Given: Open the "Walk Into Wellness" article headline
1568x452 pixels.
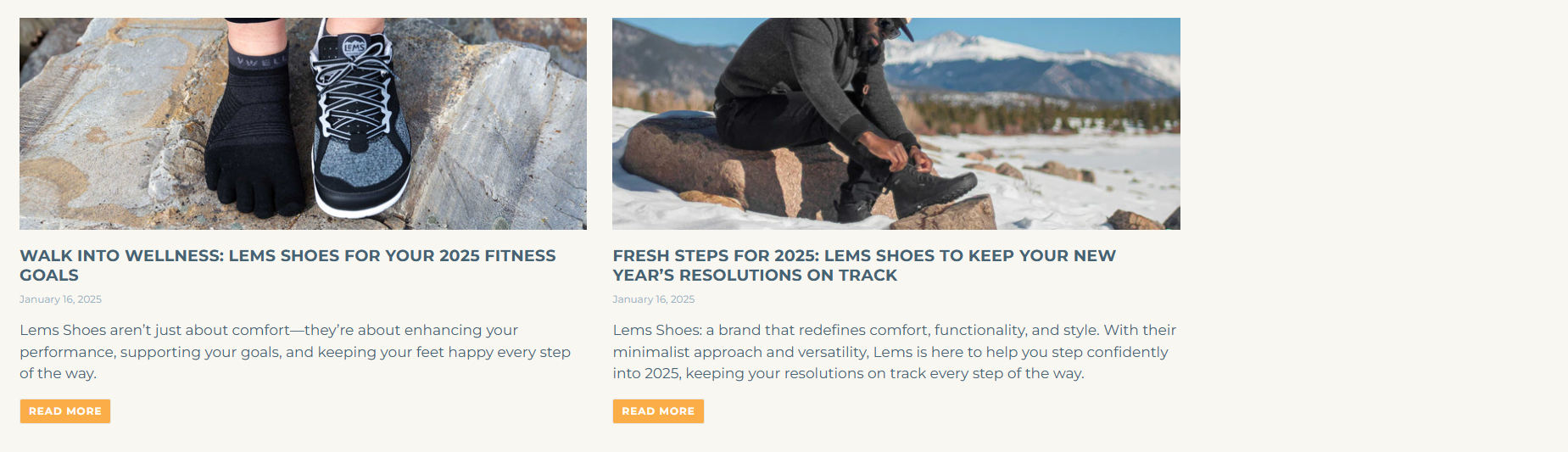Looking at the screenshot, I should pos(287,256).
